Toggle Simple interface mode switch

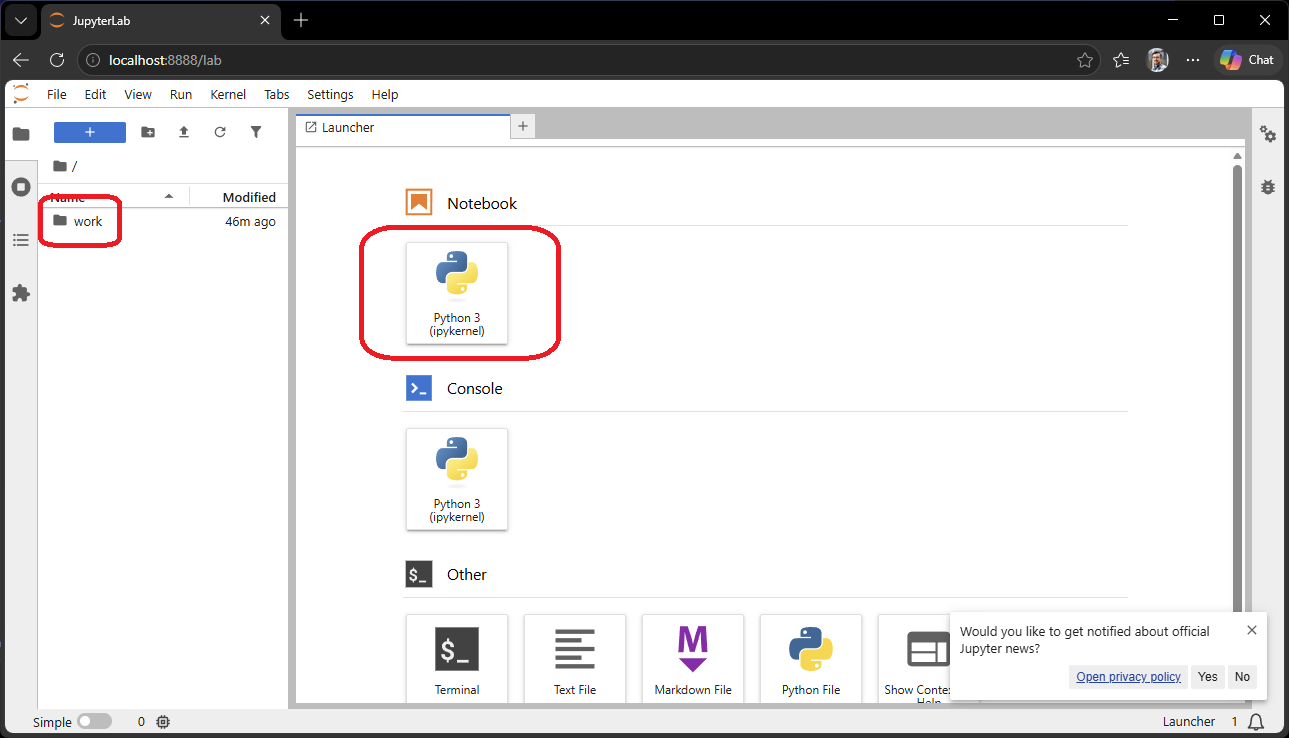(95, 722)
